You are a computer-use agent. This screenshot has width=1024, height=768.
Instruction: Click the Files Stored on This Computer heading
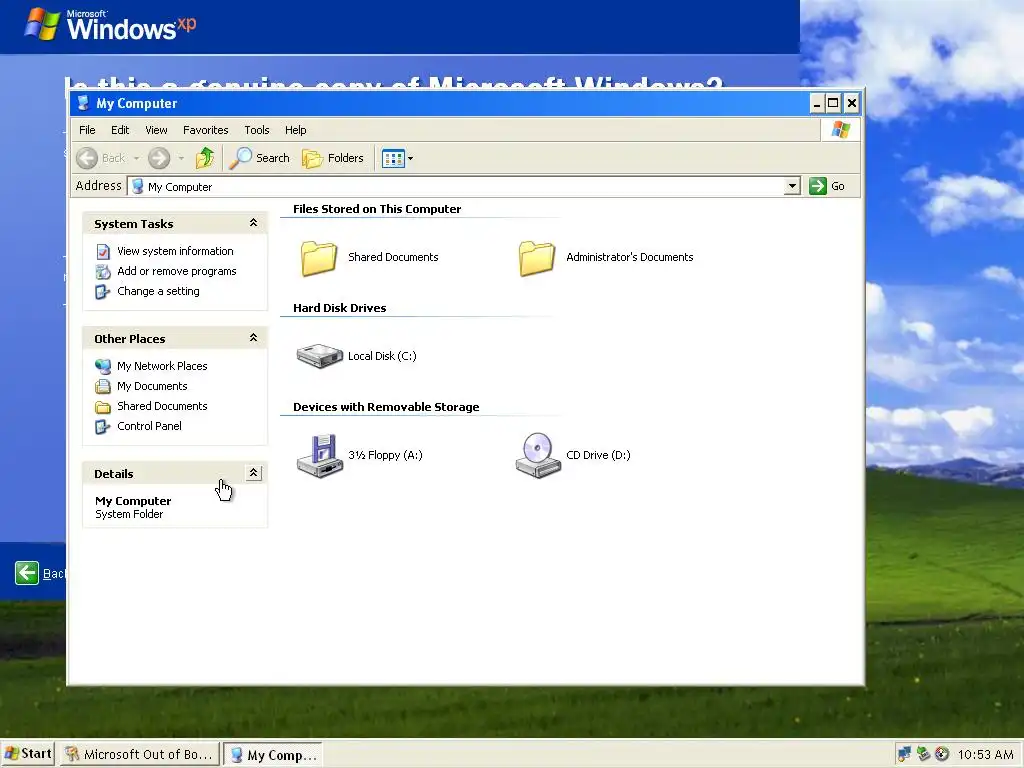pyautogui.click(x=377, y=209)
